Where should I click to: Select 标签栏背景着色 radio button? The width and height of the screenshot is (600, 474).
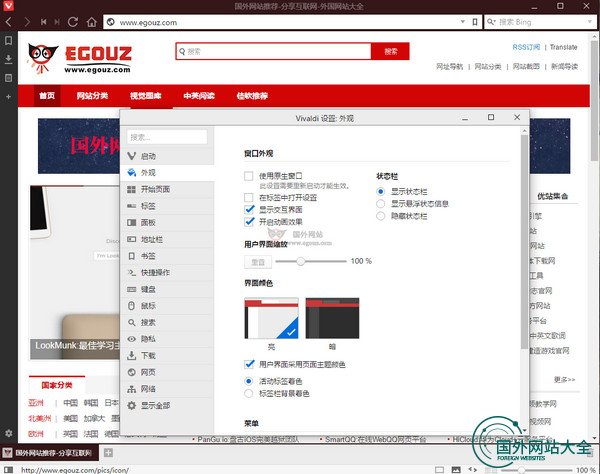(x=249, y=393)
